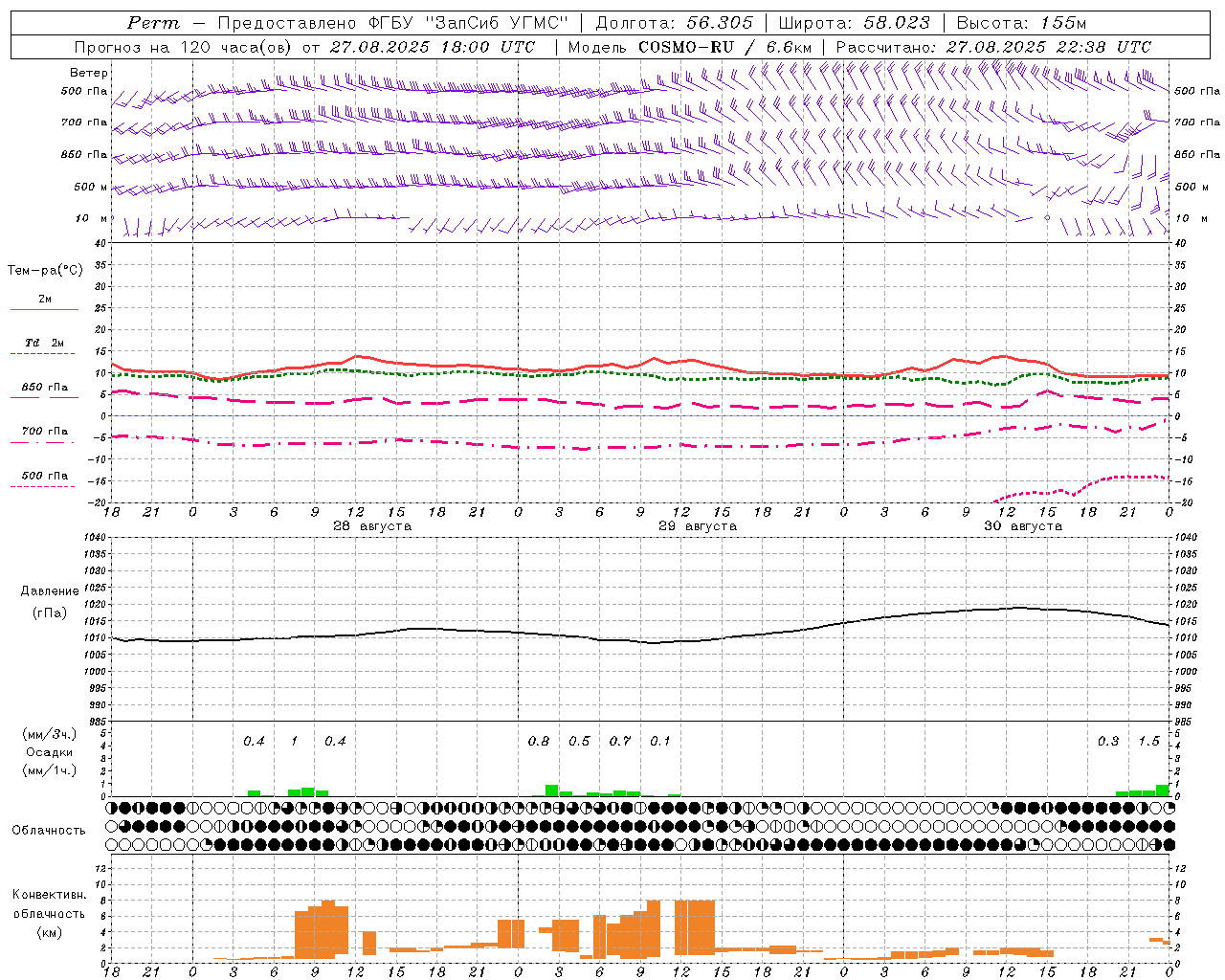
Task: Click the "30 августа" date label
Action: (1023, 526)
